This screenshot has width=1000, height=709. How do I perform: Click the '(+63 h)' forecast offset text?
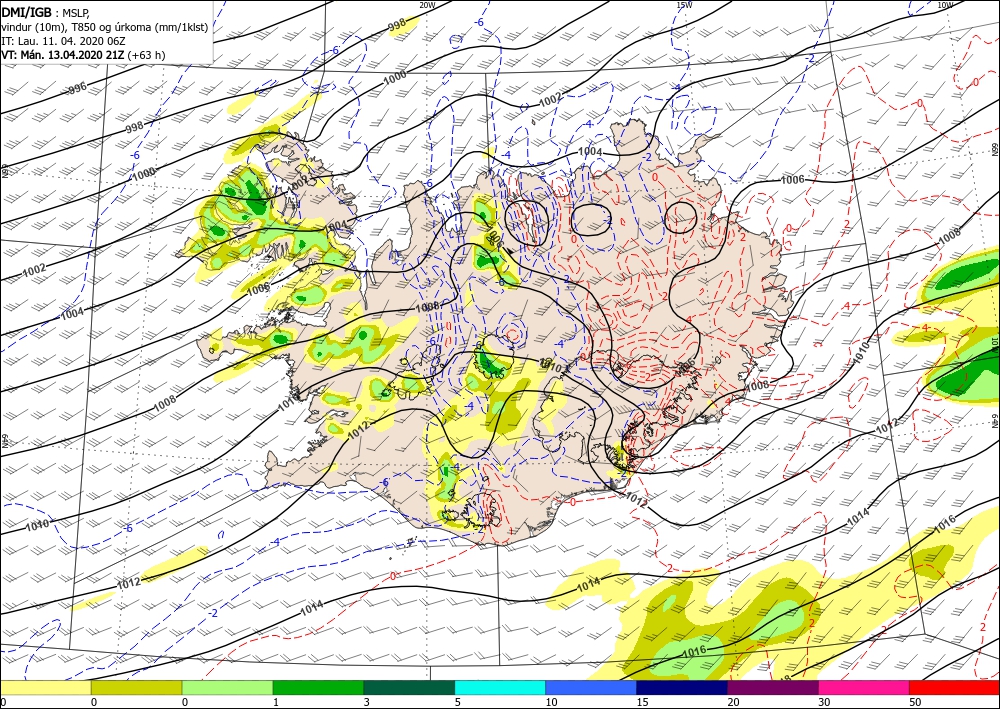(x=146, y=55)
